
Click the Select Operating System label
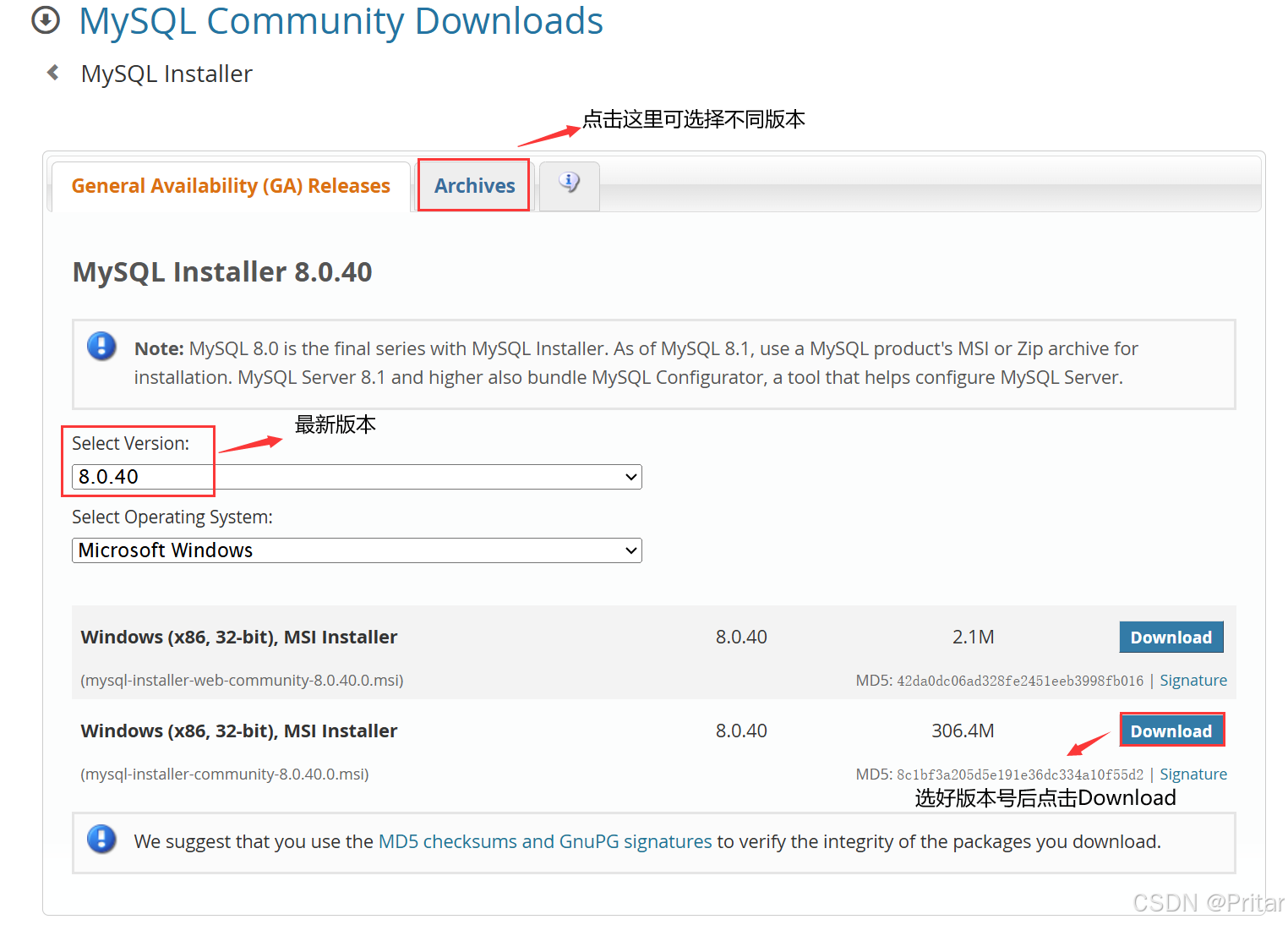(172, 517)
